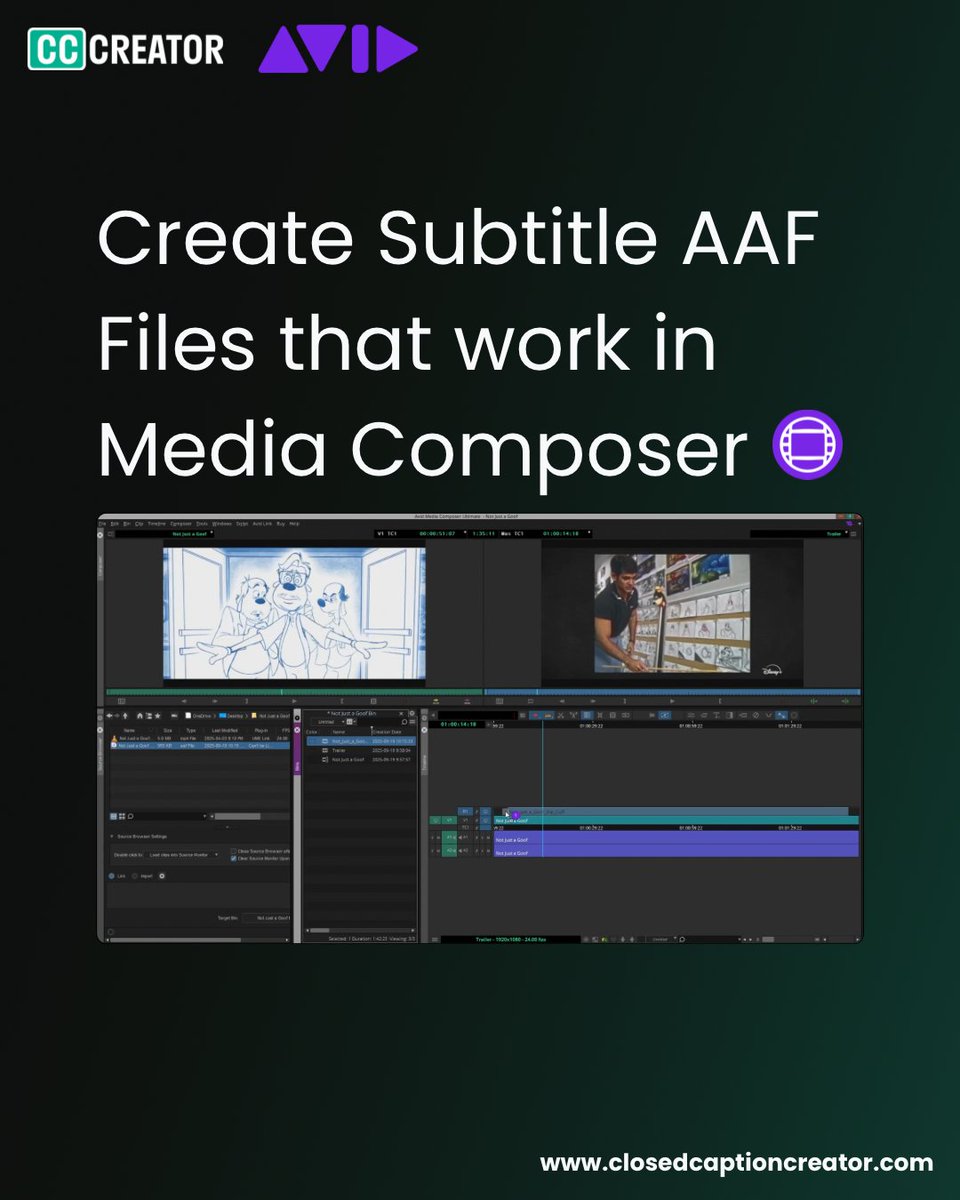Select the Trailer item in the bin
Image resolution: width=960 pixels, height=1200 pixels.
click(x=339, y=750)
